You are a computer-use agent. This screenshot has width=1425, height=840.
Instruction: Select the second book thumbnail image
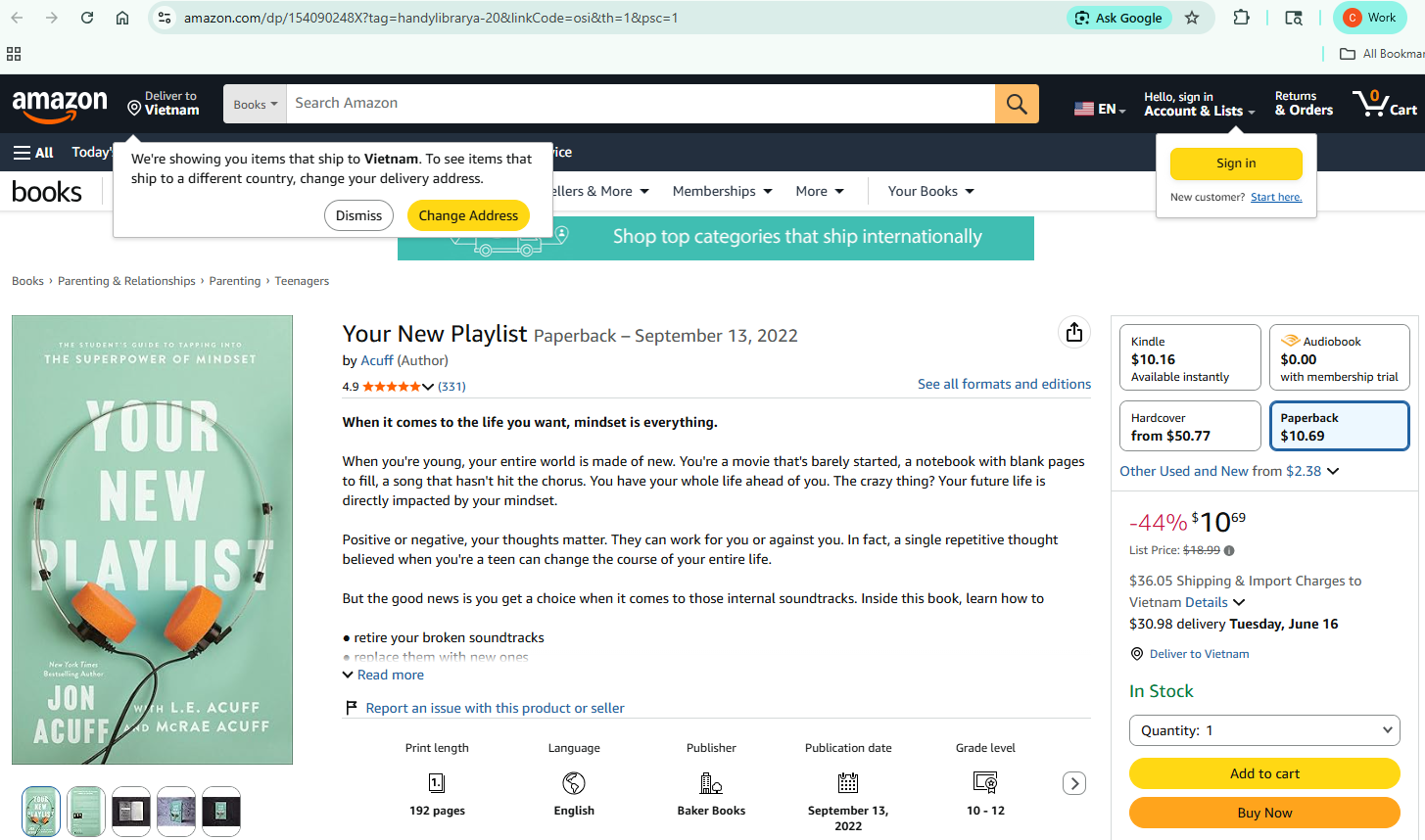(86, 812)
